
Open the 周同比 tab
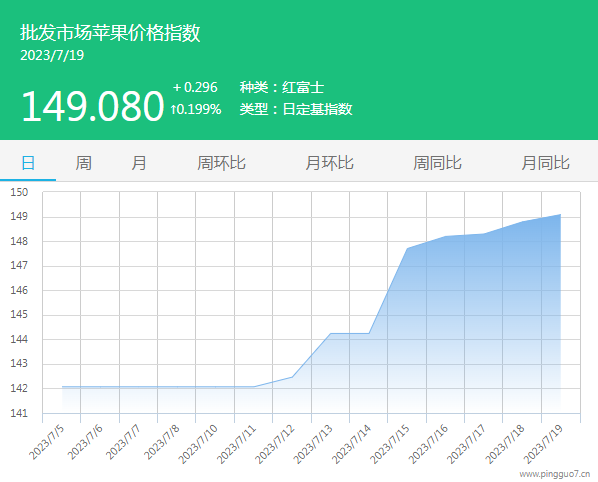click(437, 163)
